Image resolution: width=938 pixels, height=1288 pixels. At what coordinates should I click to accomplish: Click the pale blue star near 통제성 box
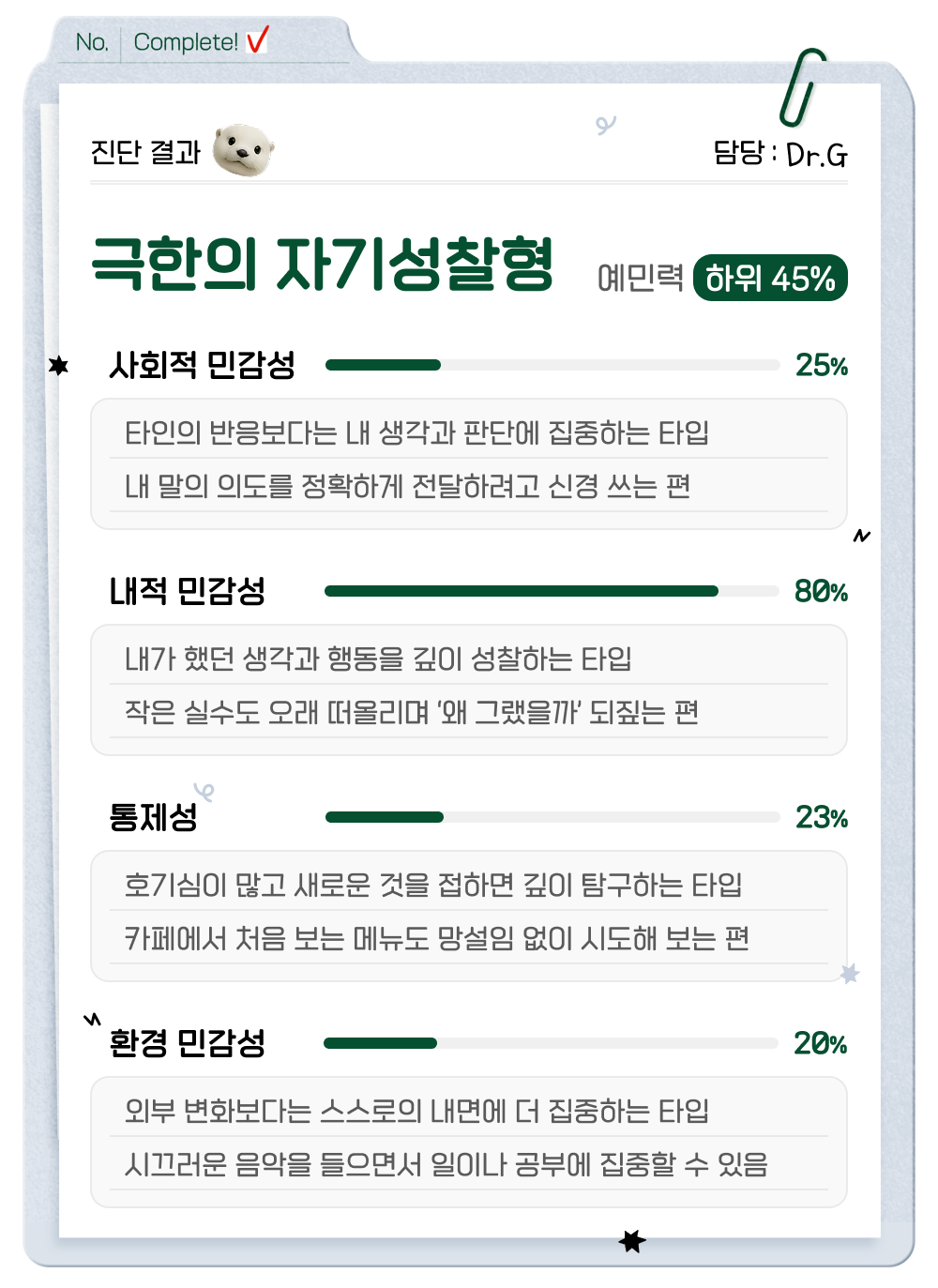850,974
